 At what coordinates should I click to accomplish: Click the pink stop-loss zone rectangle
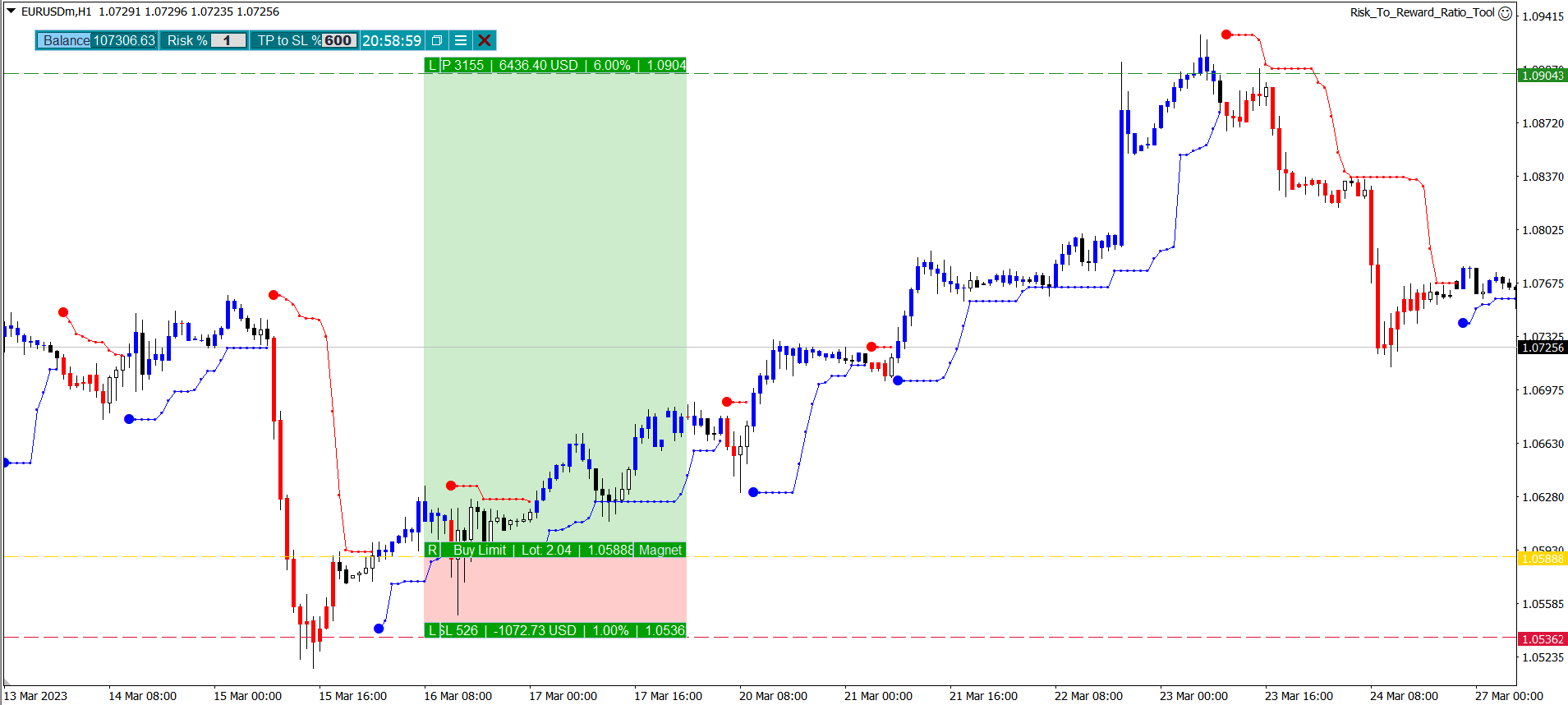(555, 590)
